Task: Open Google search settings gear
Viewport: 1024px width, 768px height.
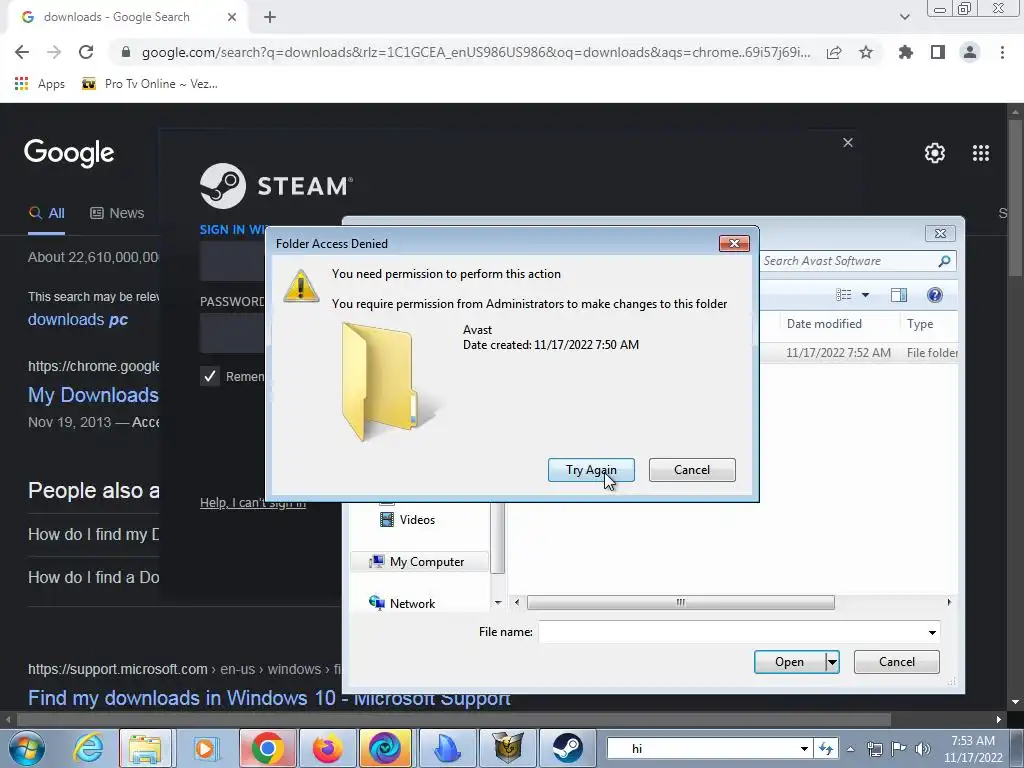Action: 935,153
